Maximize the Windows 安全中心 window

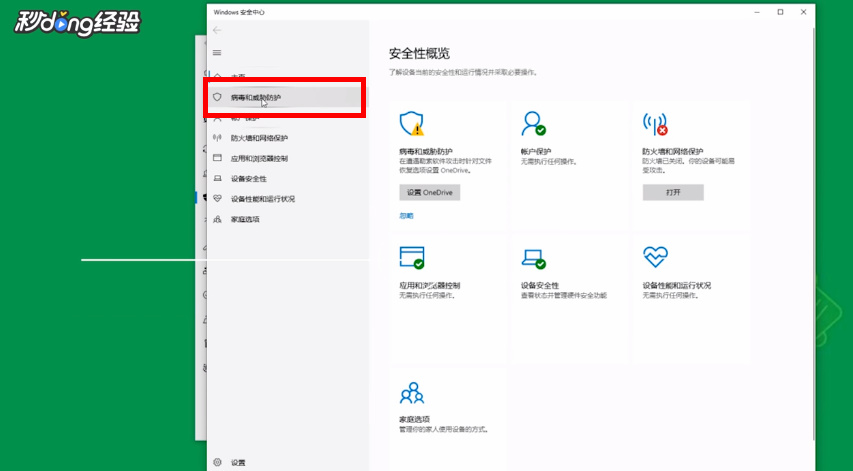[780, 12]
